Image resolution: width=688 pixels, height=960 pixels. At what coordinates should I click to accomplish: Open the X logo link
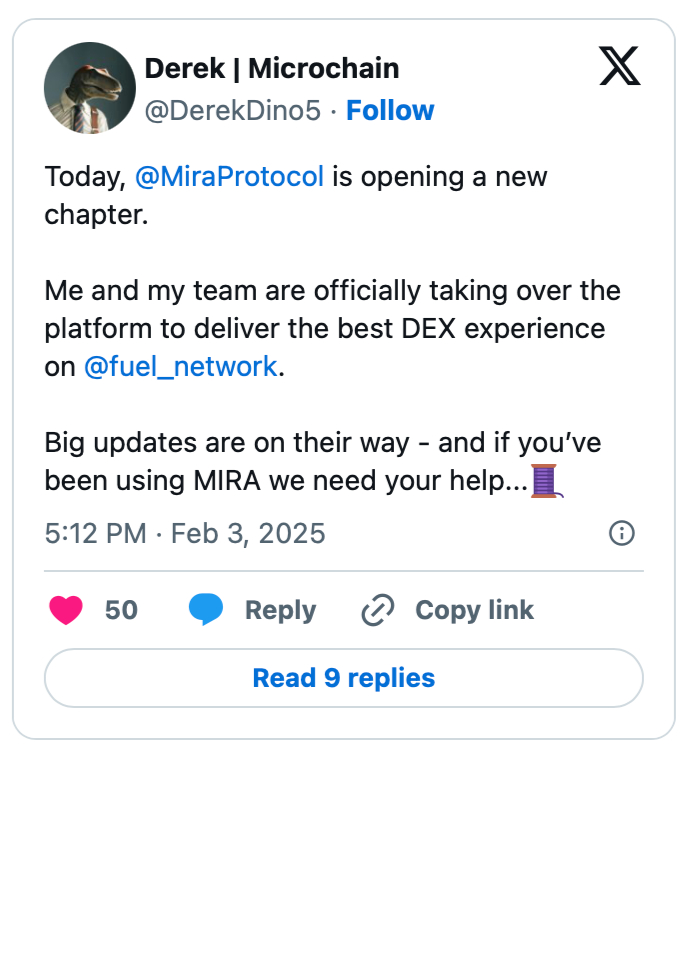[x=619, y=67]
